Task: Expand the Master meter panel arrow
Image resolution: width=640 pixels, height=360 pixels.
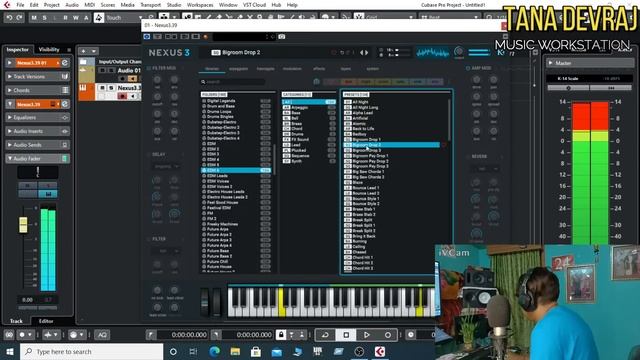Action: 551,63
